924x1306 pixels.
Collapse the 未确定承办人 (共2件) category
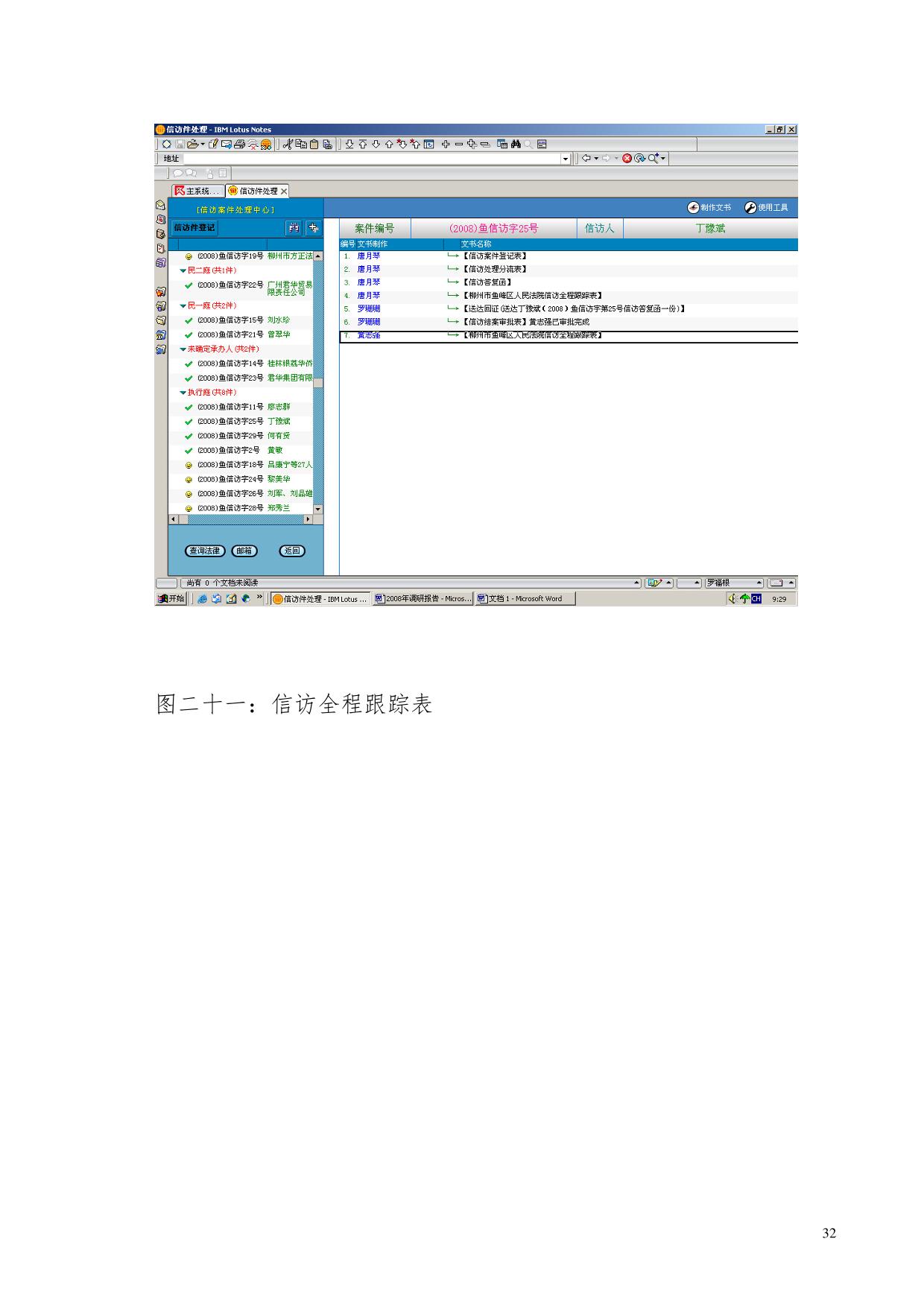tap(183, 349)
